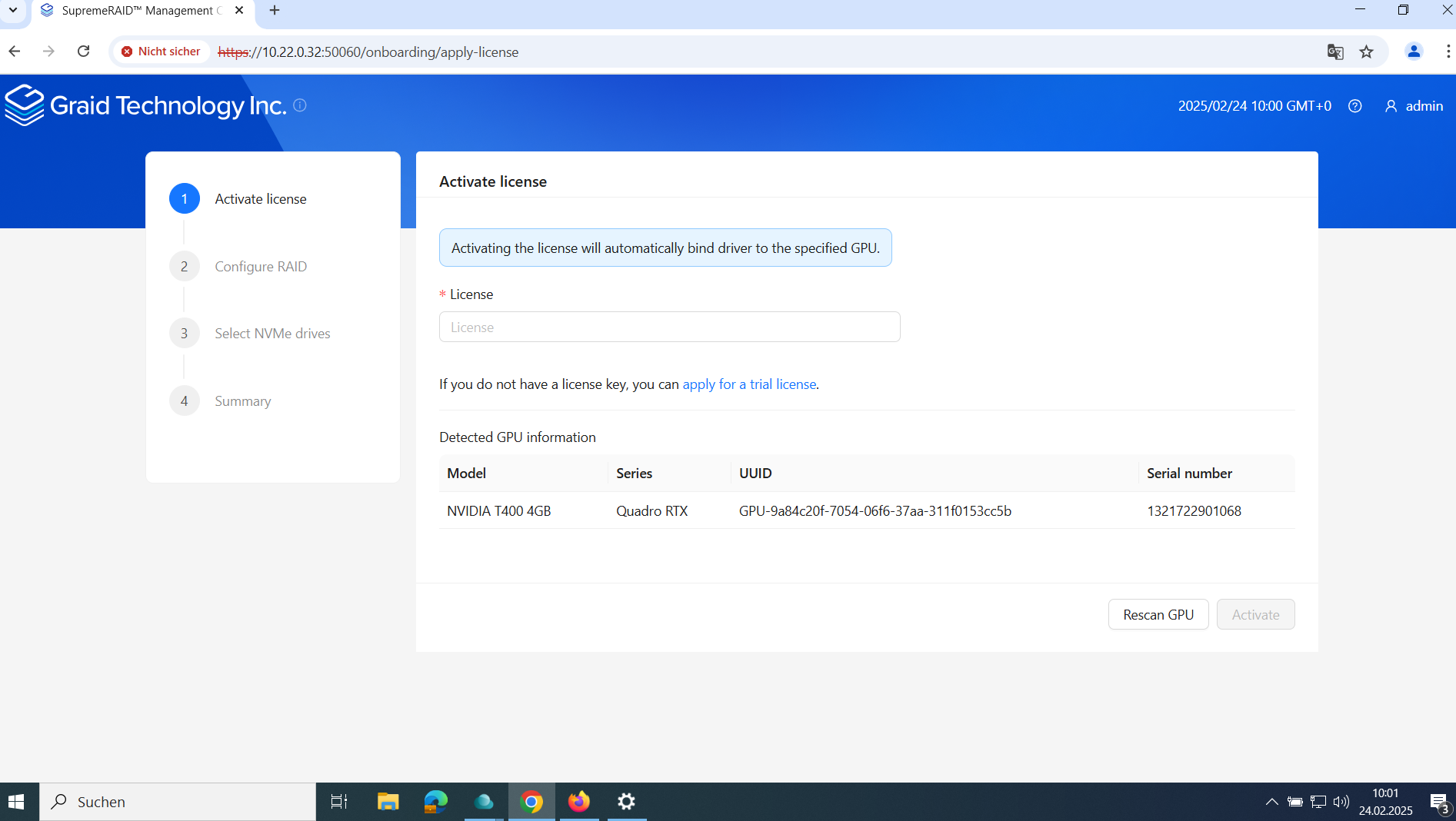
Task: Click the Suchen taskbar search box
Action: coord(178,802)
